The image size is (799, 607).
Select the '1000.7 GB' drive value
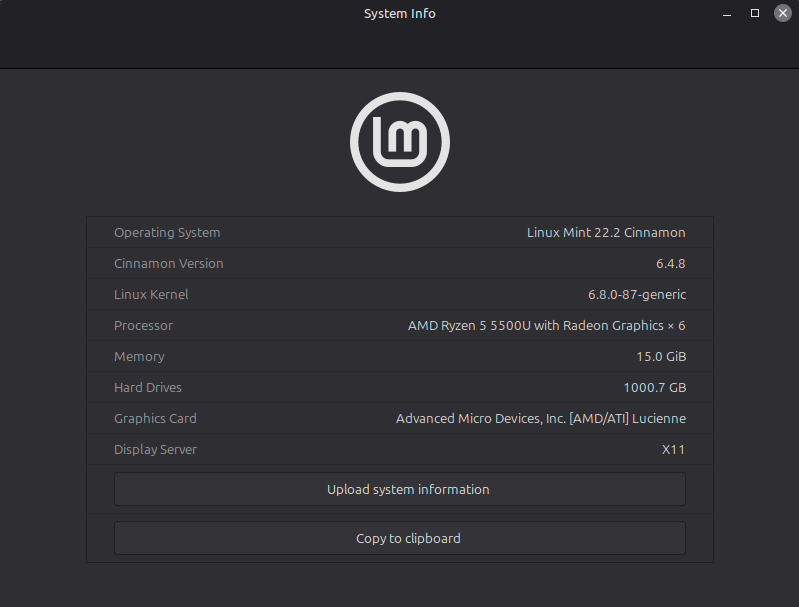pyautogui.click(x=655, y=387)
